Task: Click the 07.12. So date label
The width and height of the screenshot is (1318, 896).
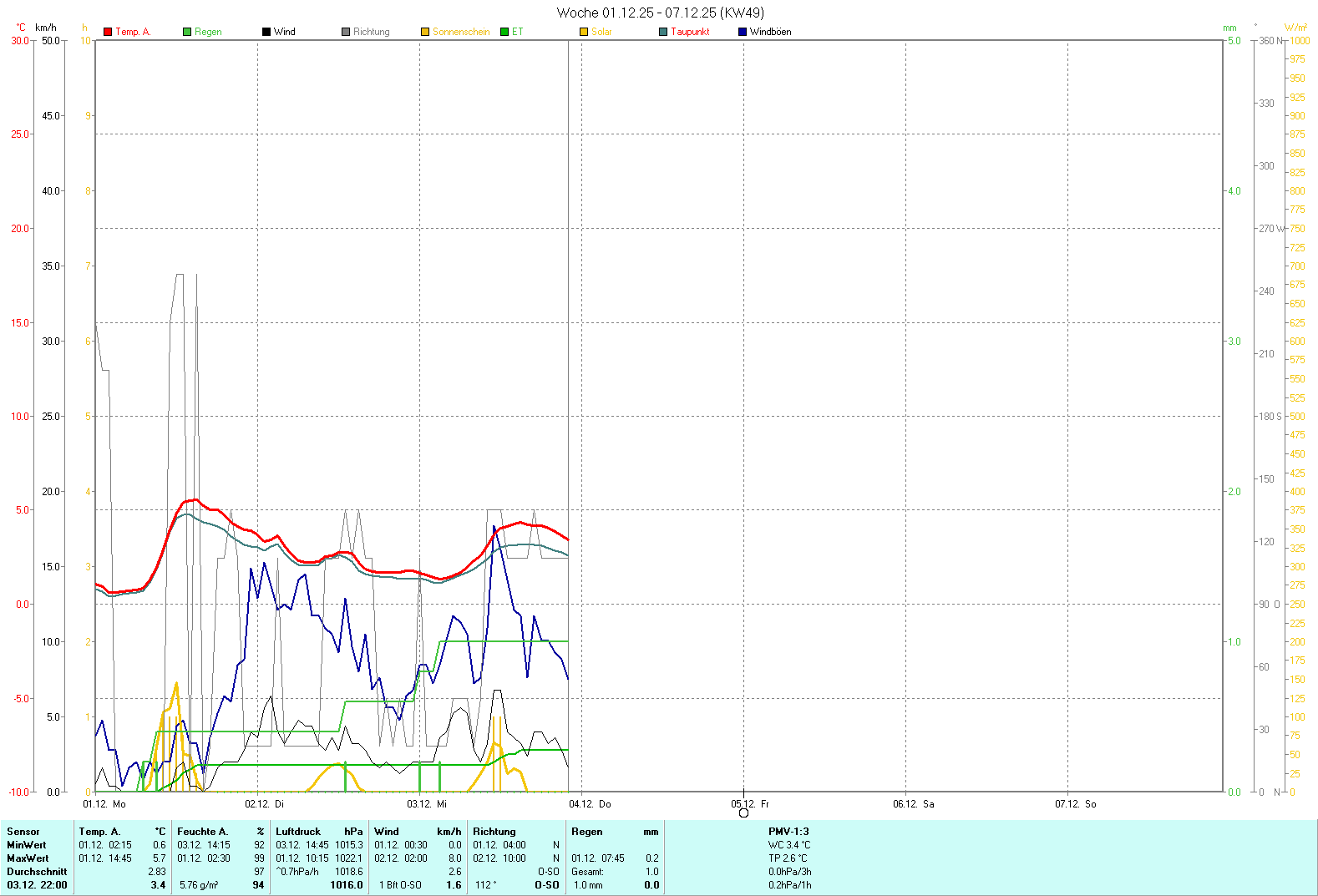Action: 1075,804
